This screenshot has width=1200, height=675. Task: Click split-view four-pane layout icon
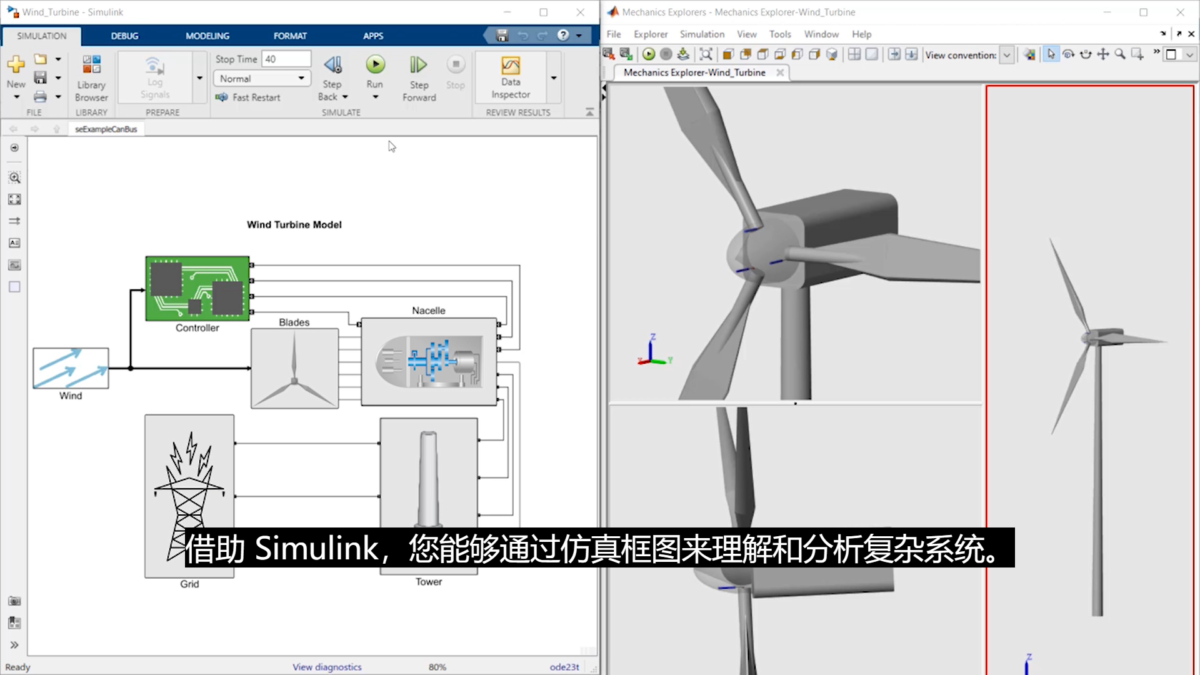pyautogui.click(x=854, y=55)
